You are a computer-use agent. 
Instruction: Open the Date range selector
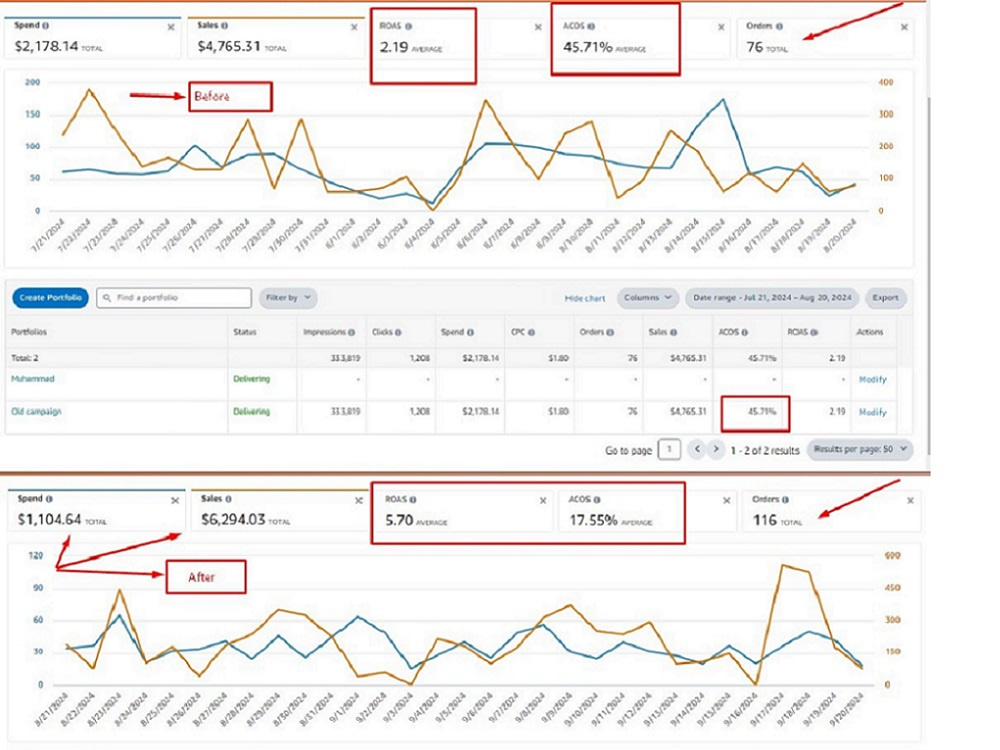(772, 297)
